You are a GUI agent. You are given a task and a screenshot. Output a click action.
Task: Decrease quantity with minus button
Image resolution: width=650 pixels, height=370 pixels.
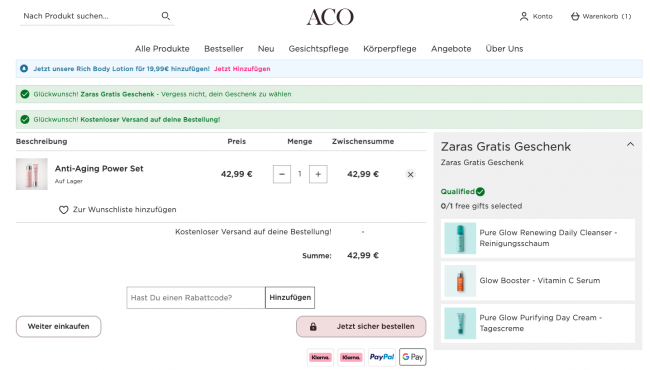click(x=281, y=174)
